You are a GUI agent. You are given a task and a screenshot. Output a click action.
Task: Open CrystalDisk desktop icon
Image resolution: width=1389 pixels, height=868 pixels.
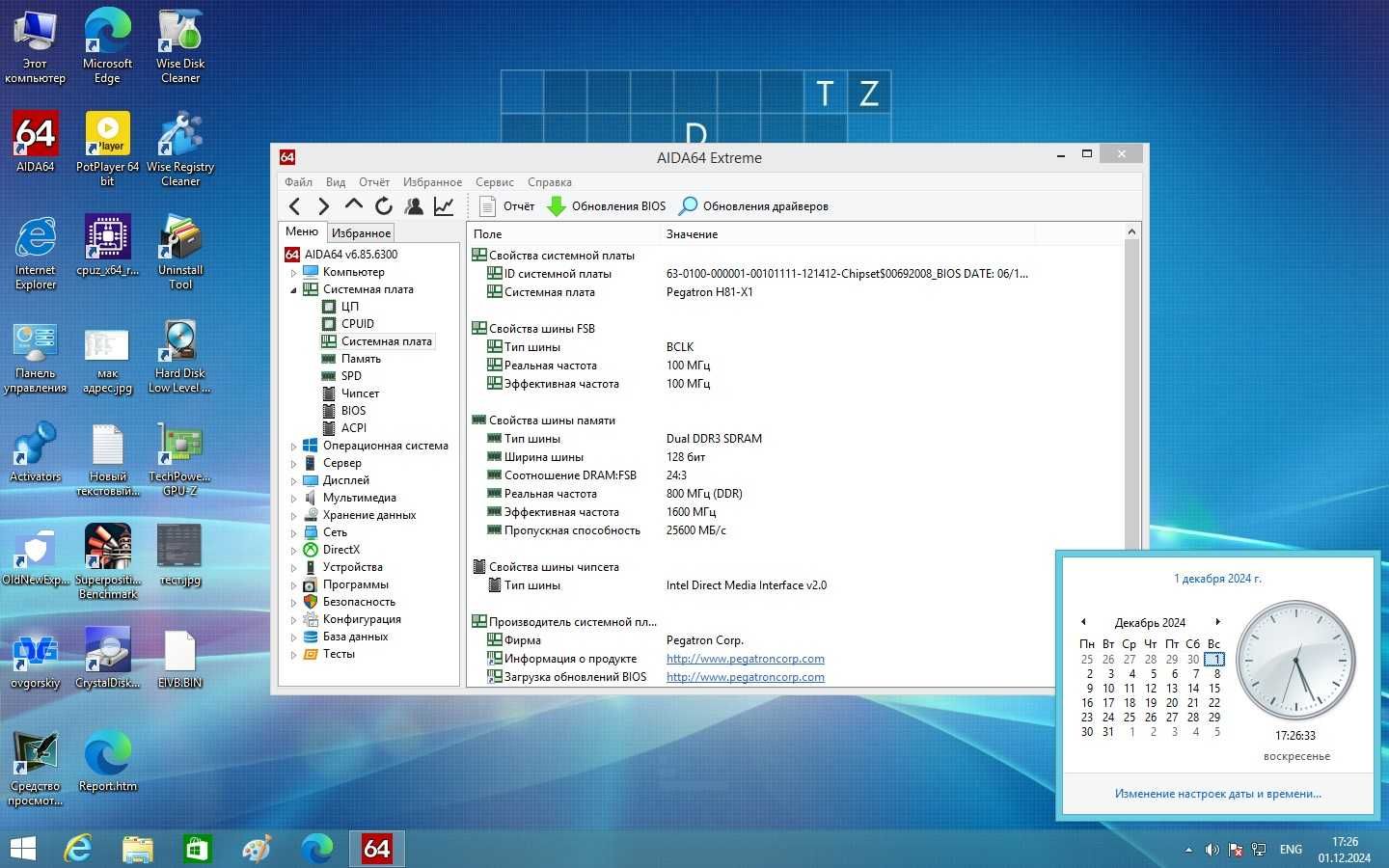tap(107, 658)
